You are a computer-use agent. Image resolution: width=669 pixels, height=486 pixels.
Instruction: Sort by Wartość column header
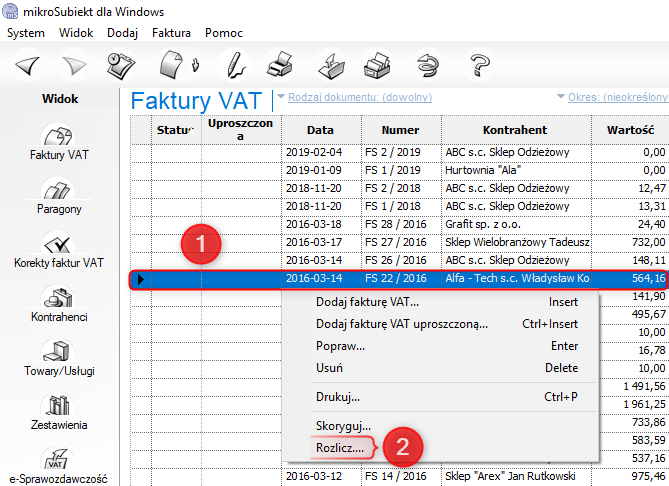pos(630,130)
